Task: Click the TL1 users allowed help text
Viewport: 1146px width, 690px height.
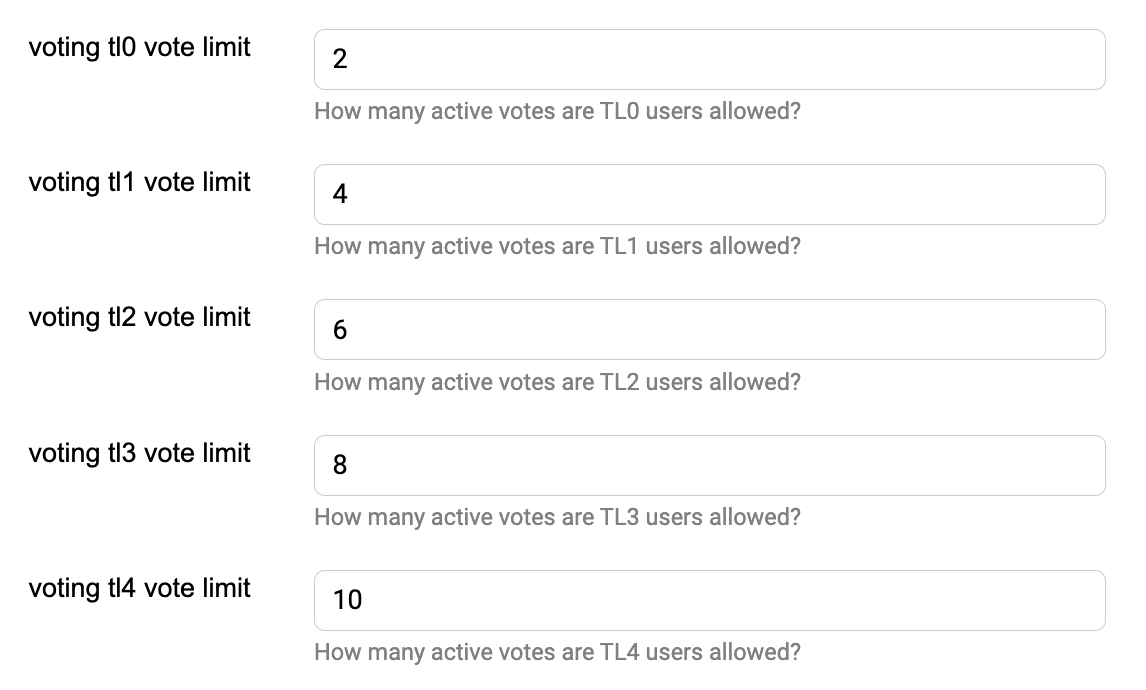Action: coord(557,246)
